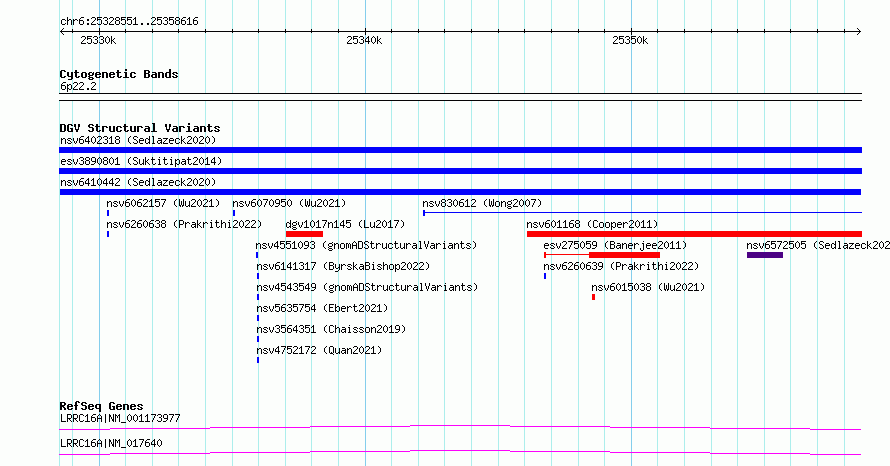
Task: Click nsv6070950 (Wu2021) variant label
Action: point(289,203)
